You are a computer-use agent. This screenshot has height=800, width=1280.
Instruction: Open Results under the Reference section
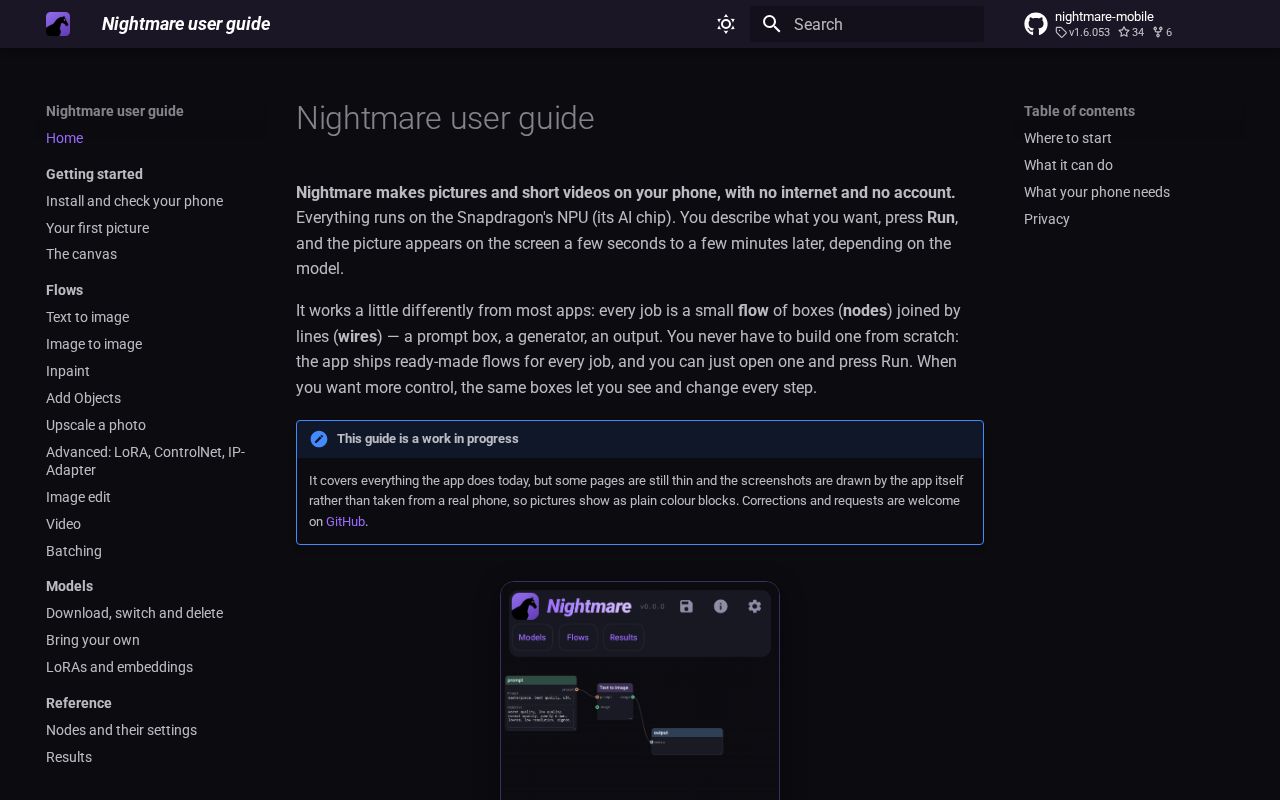69,757
